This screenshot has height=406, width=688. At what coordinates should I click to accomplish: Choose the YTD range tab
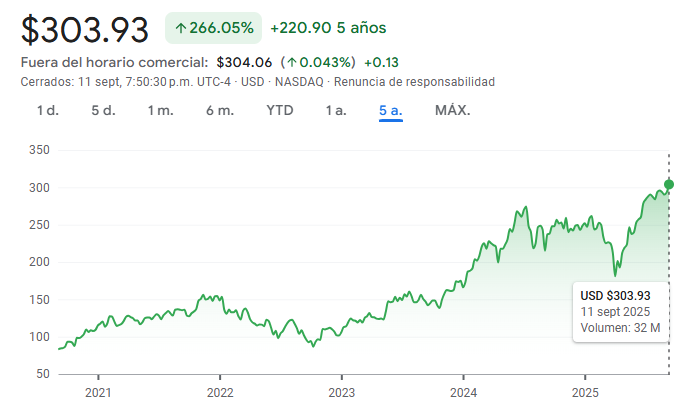click(280, 111)
